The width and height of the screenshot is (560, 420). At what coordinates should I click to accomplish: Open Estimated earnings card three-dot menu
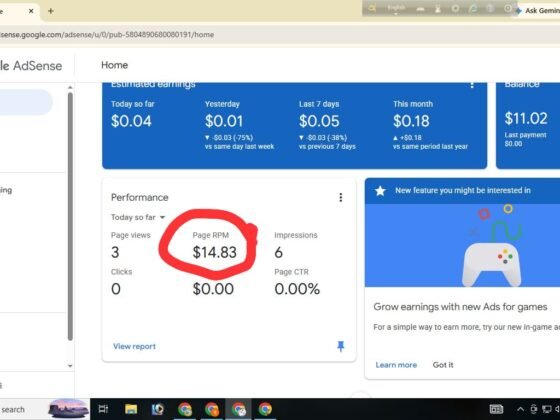click(472, 85)
